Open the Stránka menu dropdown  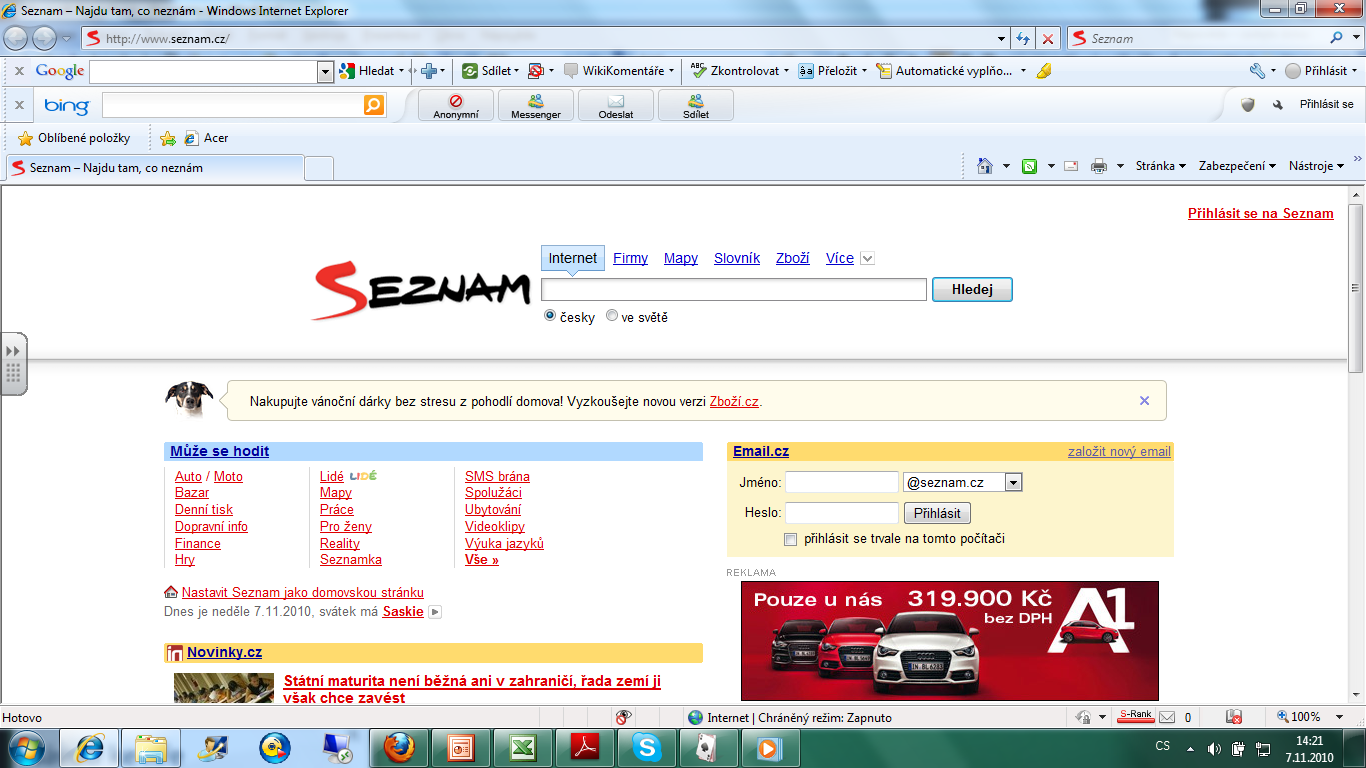(x=1161, y=166)
